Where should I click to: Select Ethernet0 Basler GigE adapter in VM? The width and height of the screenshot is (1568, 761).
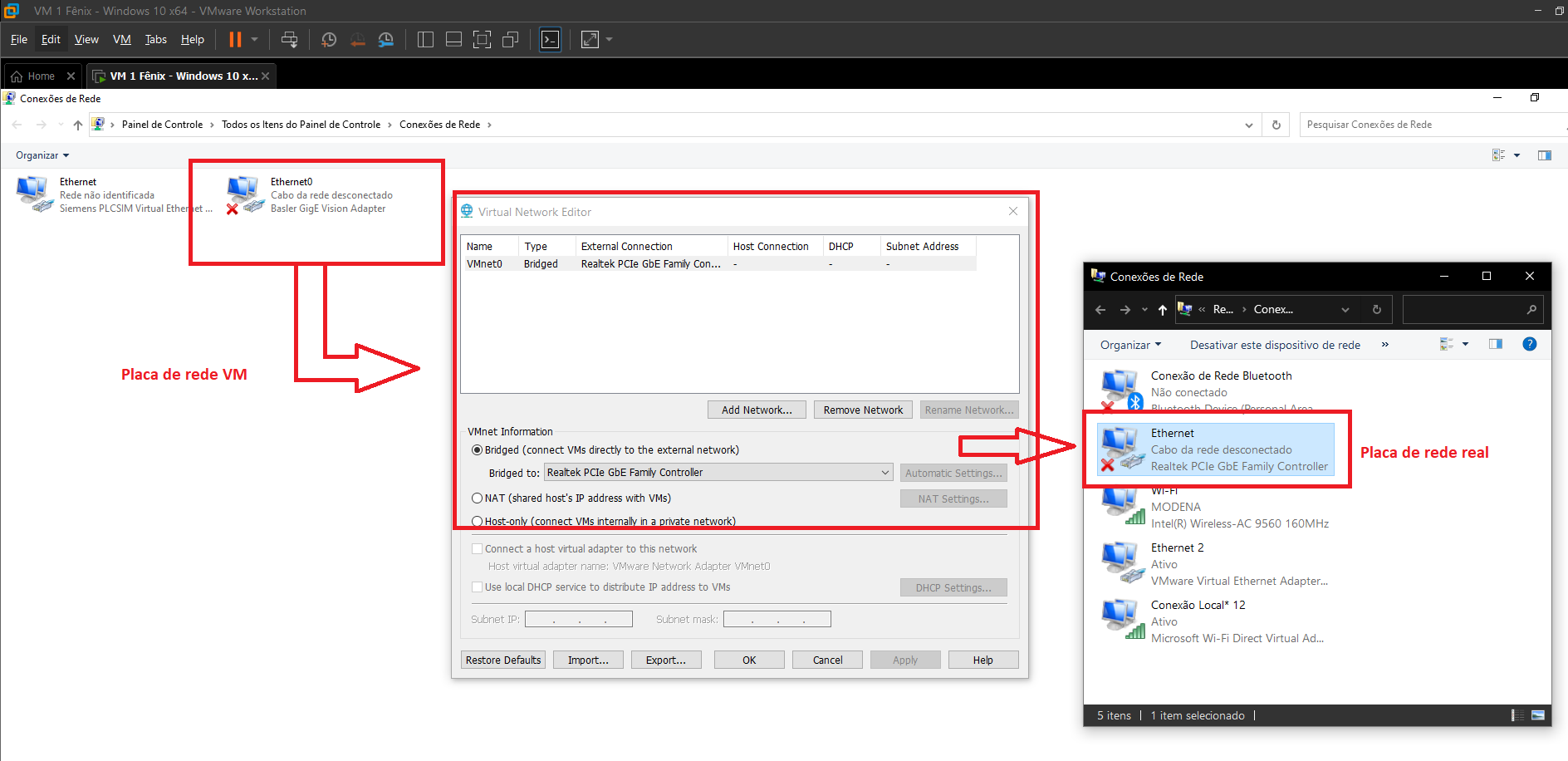[310, 195]
